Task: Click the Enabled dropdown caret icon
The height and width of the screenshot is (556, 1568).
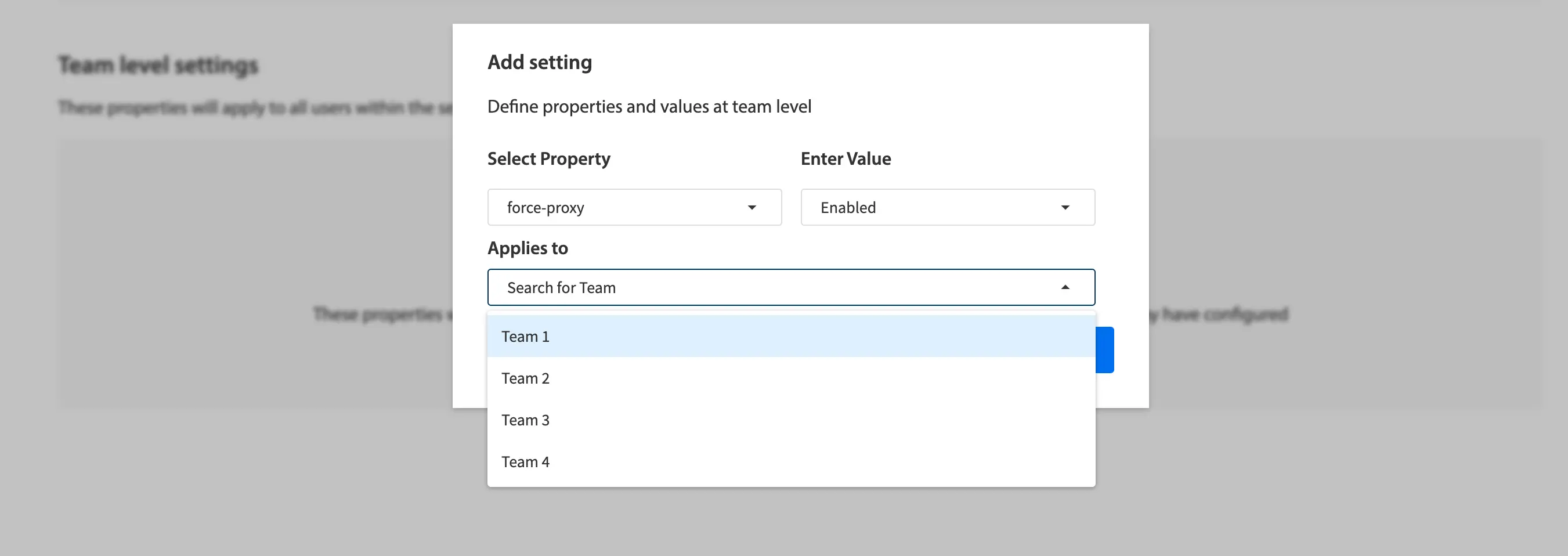Action: click(x=1065, y=208)
